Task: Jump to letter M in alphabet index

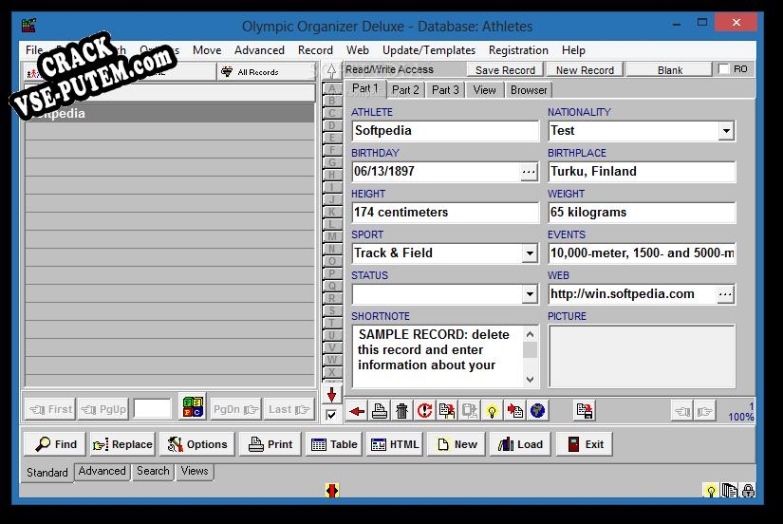Action: pos(332,236)
